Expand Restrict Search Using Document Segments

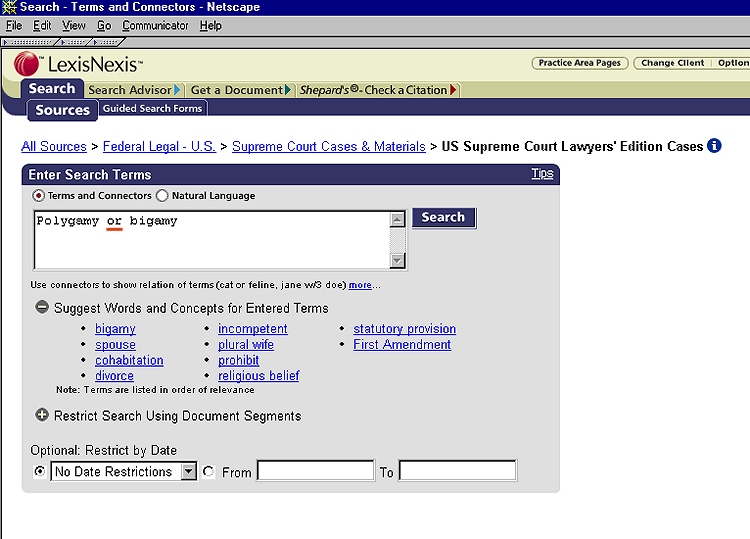point(42,415)
